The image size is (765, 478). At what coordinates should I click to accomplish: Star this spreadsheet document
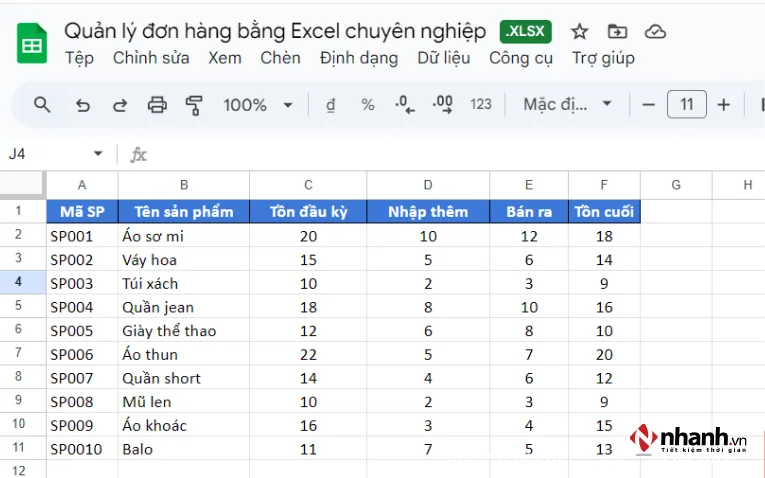580,32
